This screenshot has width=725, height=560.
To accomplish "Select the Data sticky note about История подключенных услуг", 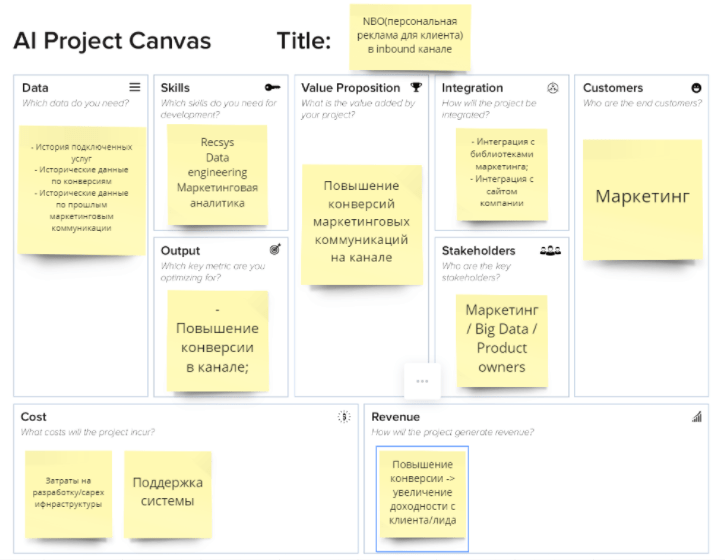I will 82,190.
